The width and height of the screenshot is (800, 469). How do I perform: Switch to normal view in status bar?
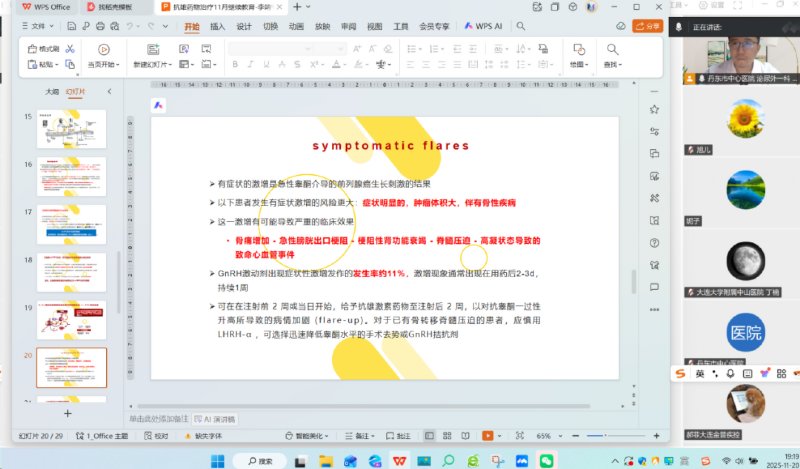click(x=429, y=436)
